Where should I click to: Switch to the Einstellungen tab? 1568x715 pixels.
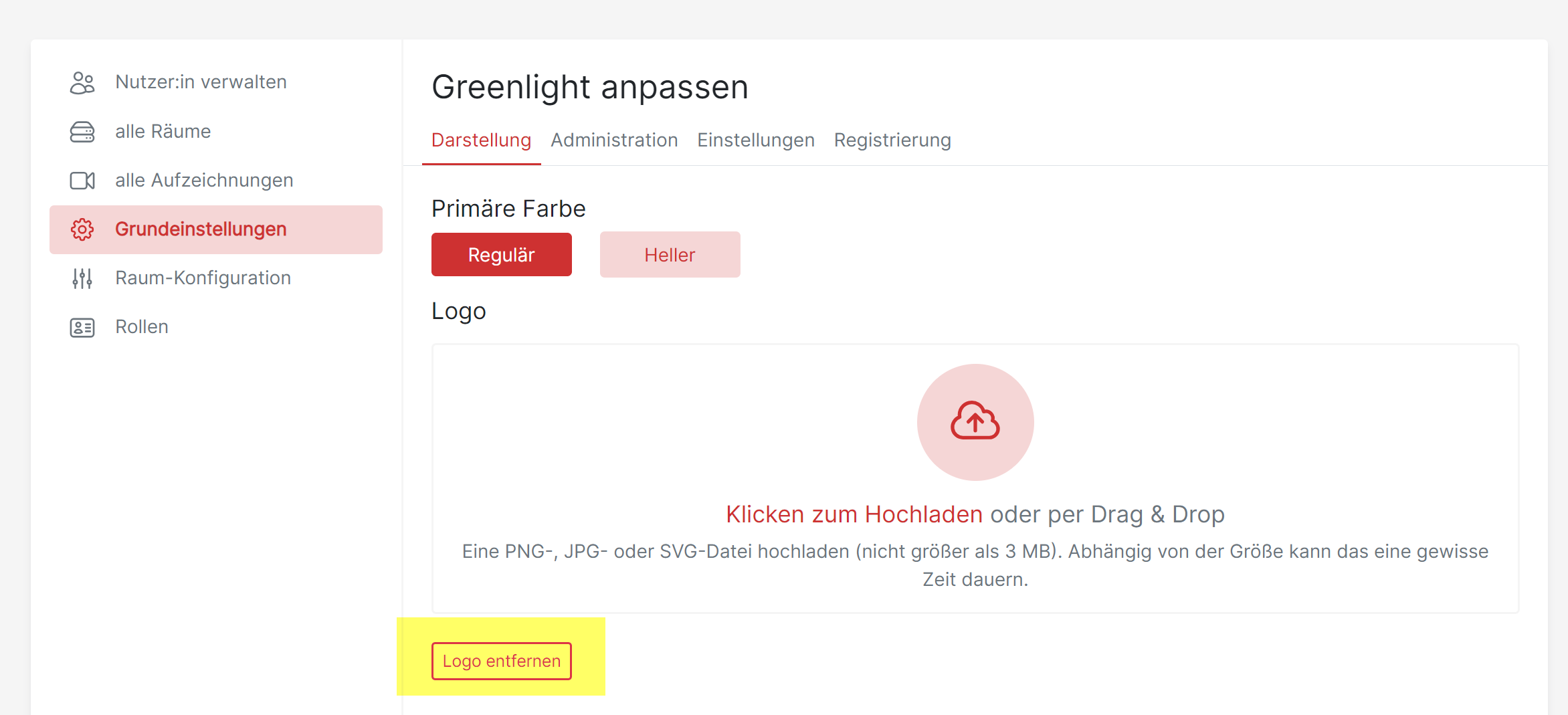tap(756, 140)
